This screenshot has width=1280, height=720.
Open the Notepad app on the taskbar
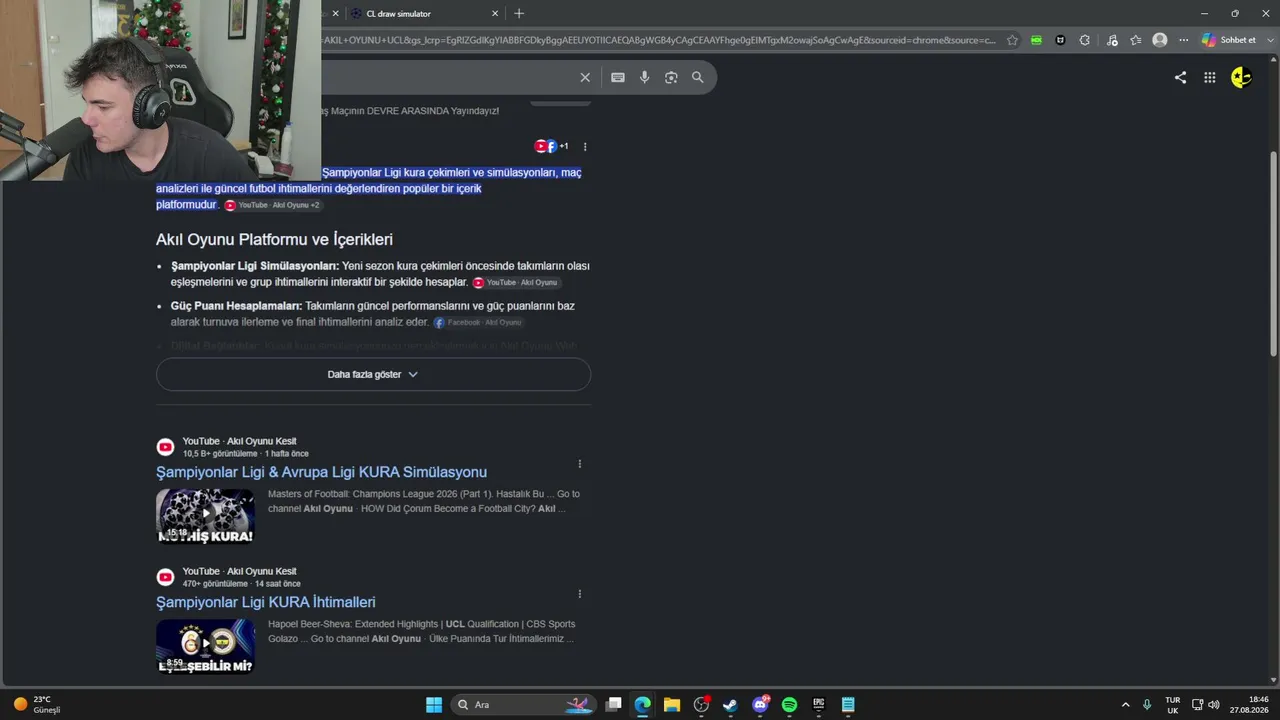[848, 705]
